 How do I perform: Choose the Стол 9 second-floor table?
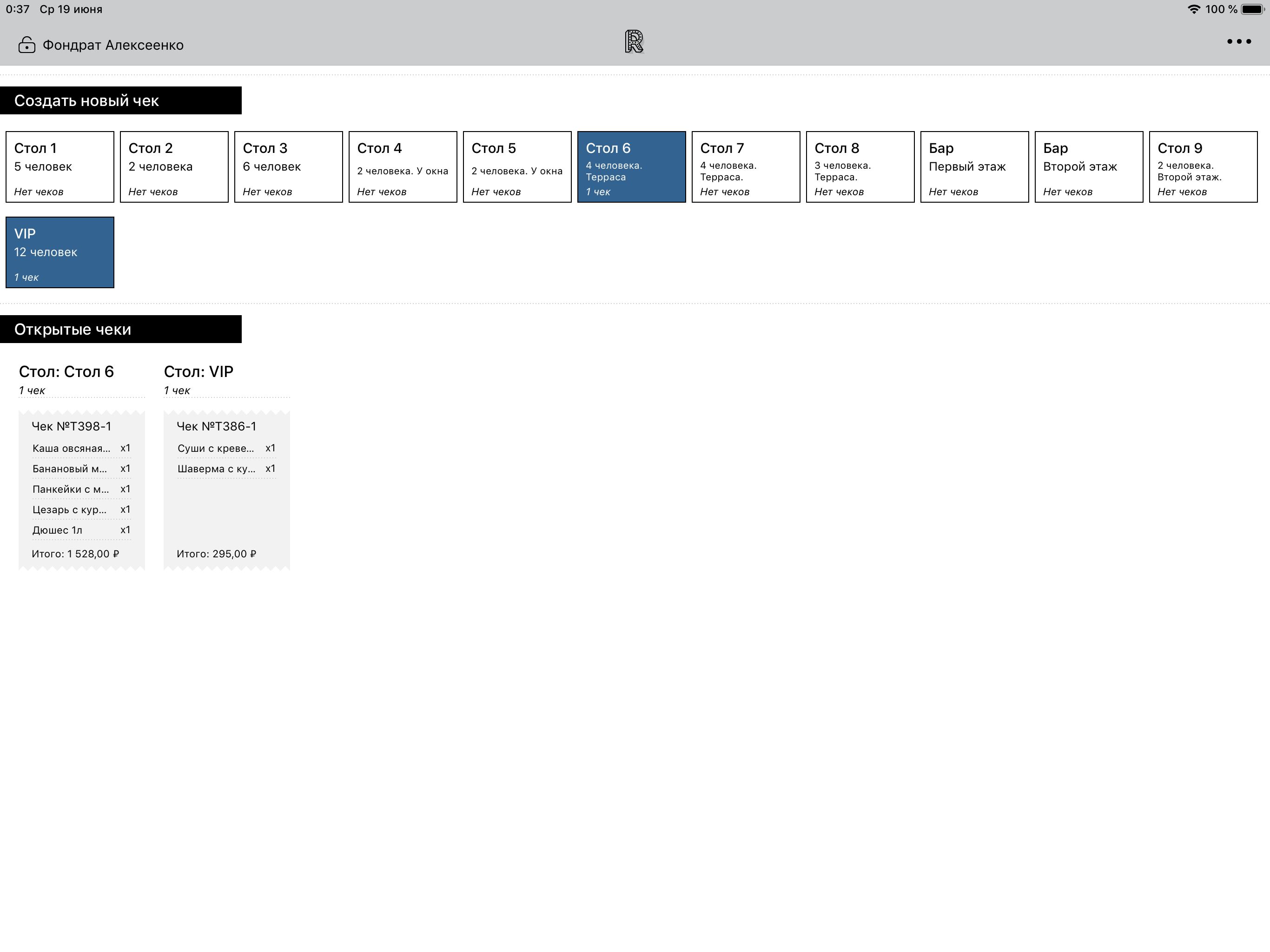point(1203,167)
